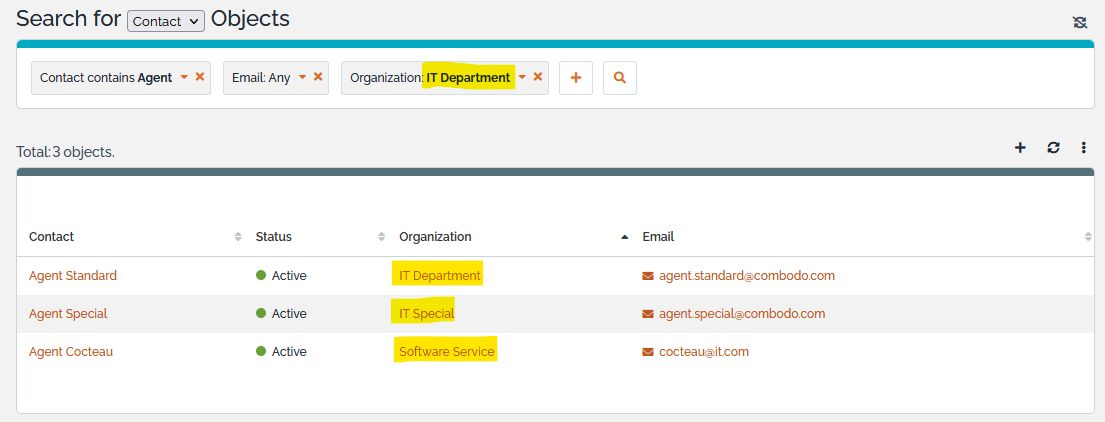Sort by the Organization column header
The width and height of the screenshot is (1105, 422).
pos(435,237)
